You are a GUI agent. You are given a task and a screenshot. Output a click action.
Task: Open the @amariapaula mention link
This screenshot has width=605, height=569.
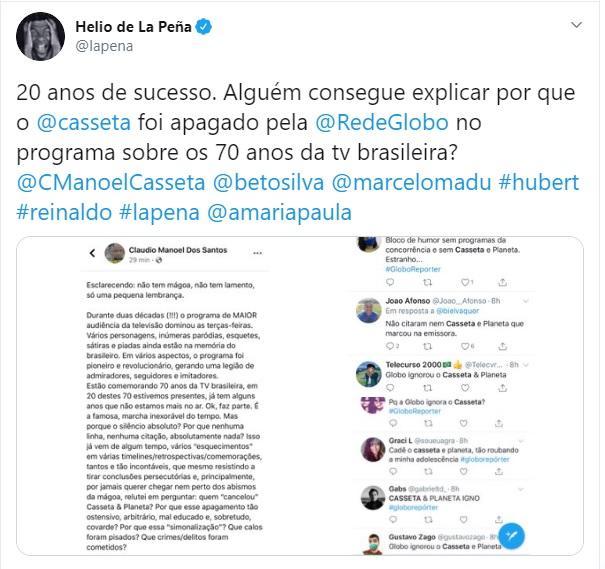(279, 213)
